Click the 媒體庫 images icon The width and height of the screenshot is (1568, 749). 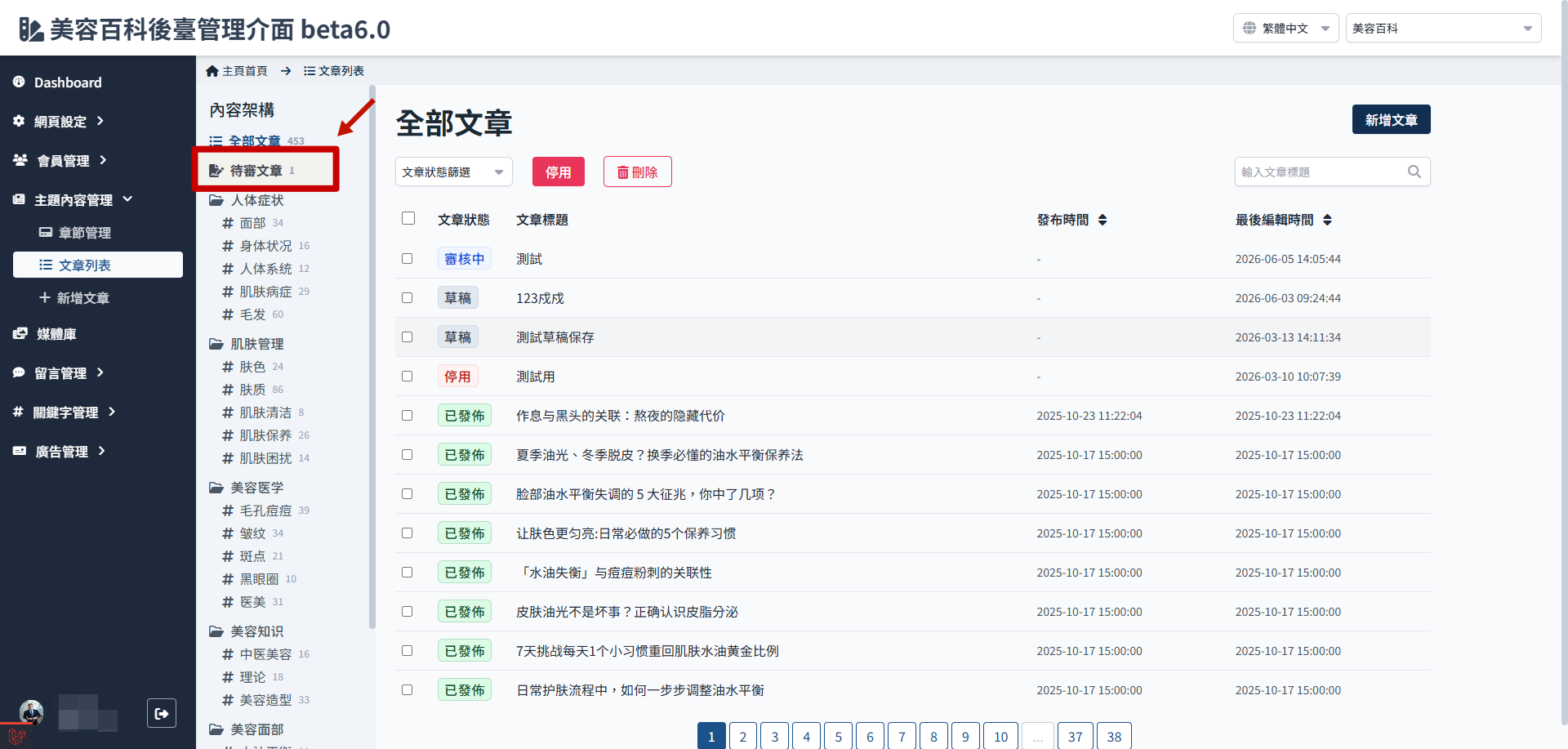point(20,333)
